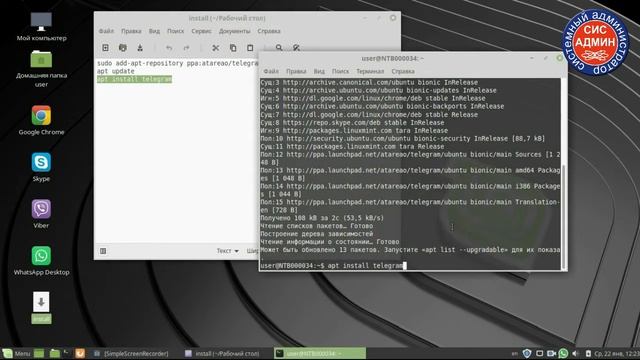Open the Справка menu in text editor
The width and height of the screenshot is (640, 360).
tap(269, 31)
